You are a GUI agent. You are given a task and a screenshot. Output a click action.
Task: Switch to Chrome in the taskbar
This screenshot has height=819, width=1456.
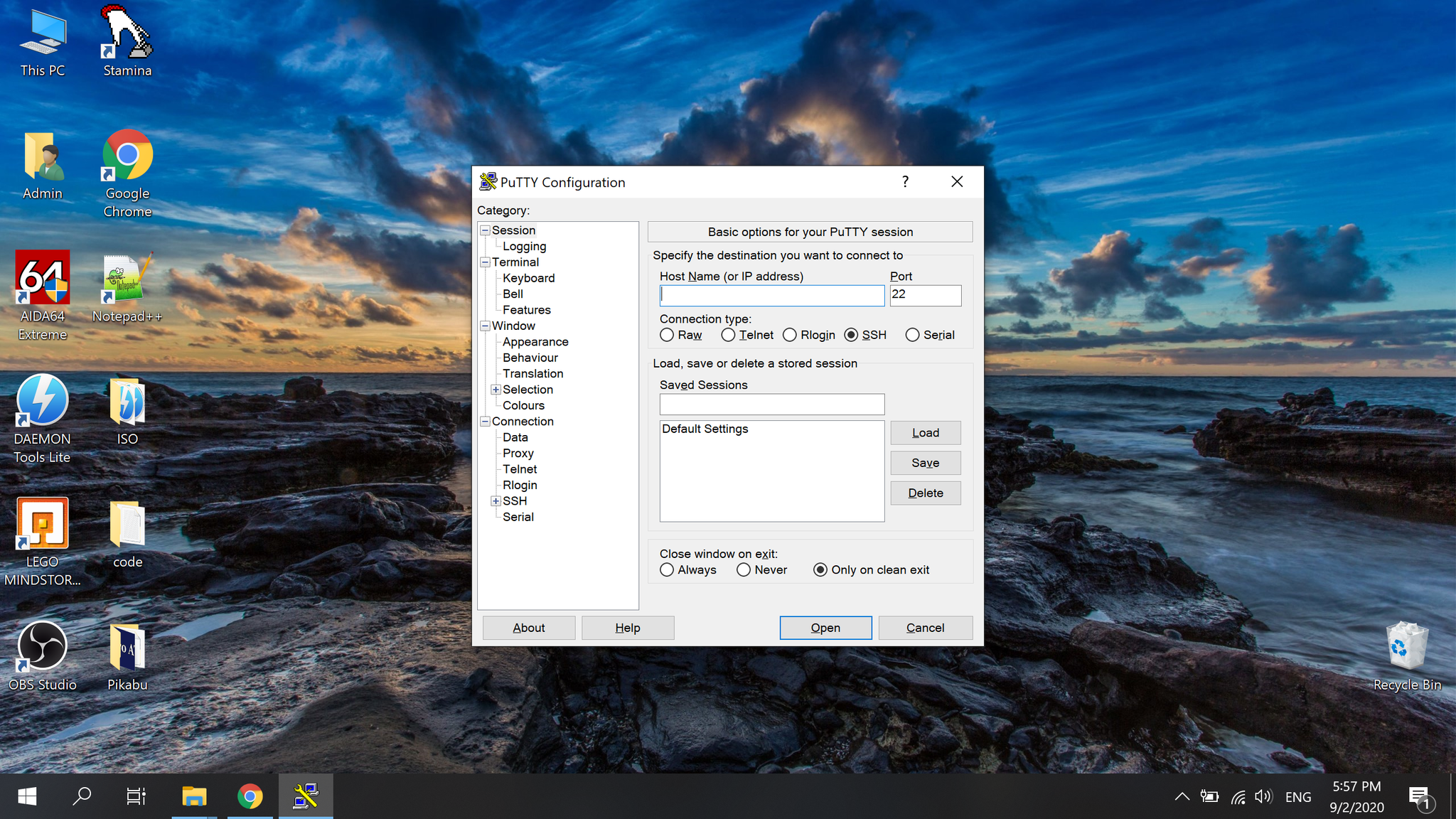(250, 796)
